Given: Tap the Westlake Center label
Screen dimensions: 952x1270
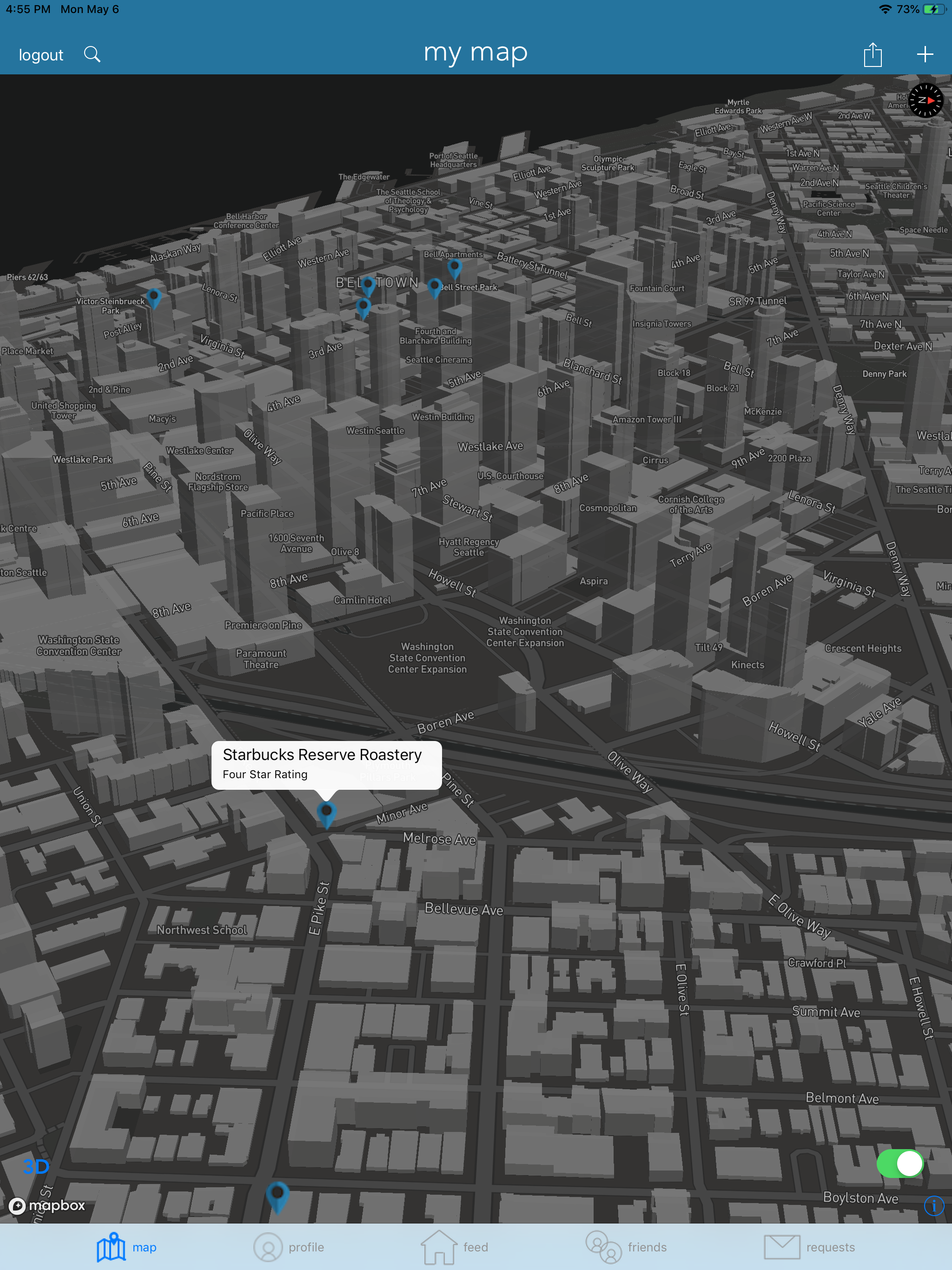Looking at the screenshot, I should point(200,451).
